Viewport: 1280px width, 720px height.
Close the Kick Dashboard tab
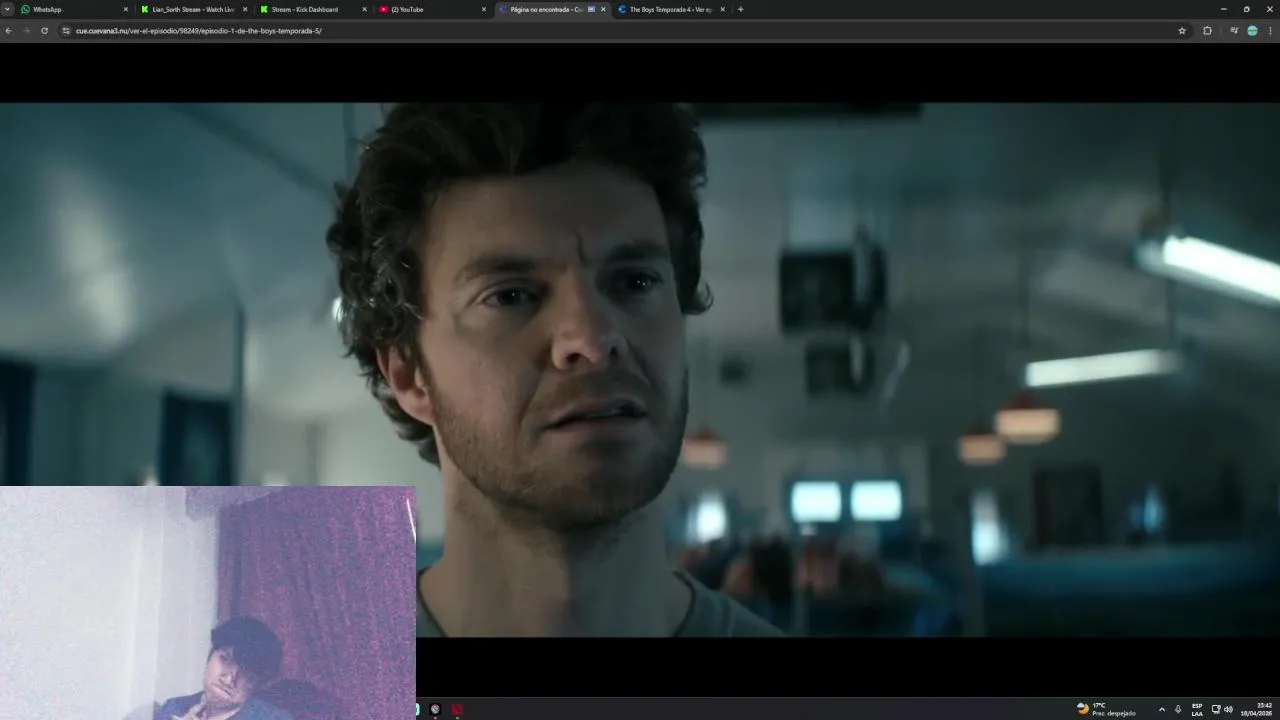coord(364,9)
